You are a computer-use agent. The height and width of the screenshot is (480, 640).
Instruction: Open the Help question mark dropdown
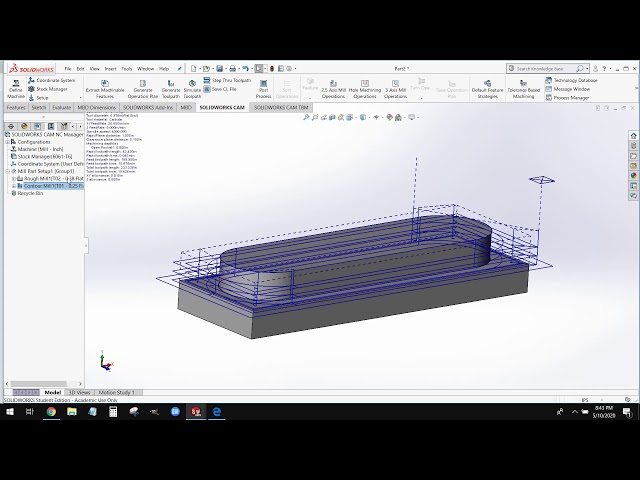[610, 69]
